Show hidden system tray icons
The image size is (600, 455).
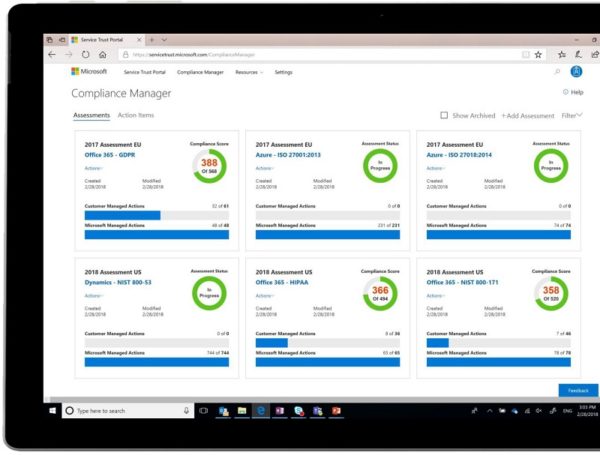coord(489,411)
